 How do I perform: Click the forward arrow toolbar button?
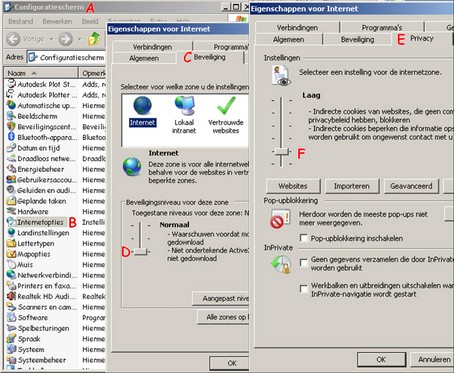tap(66, 39)
